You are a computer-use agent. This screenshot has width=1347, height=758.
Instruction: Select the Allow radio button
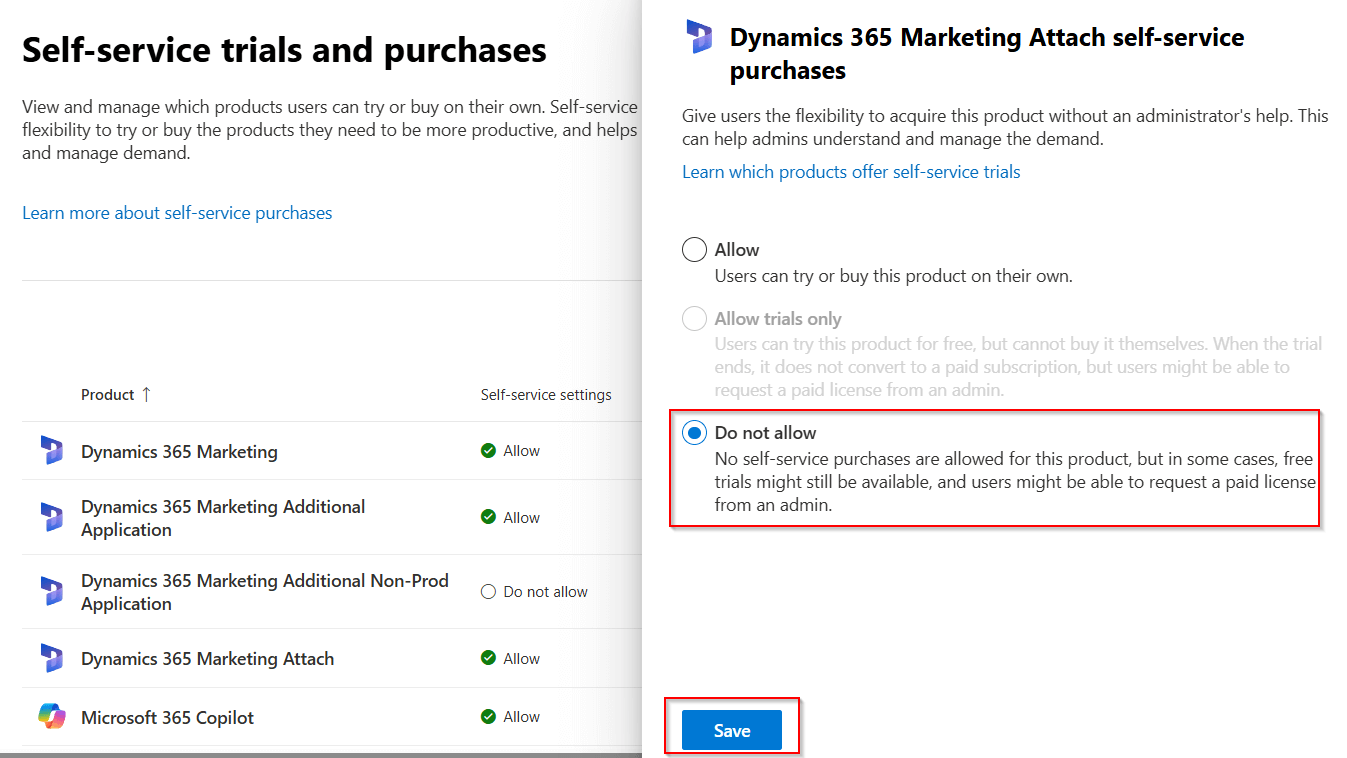pyautogui.click(x=694, y=250)
